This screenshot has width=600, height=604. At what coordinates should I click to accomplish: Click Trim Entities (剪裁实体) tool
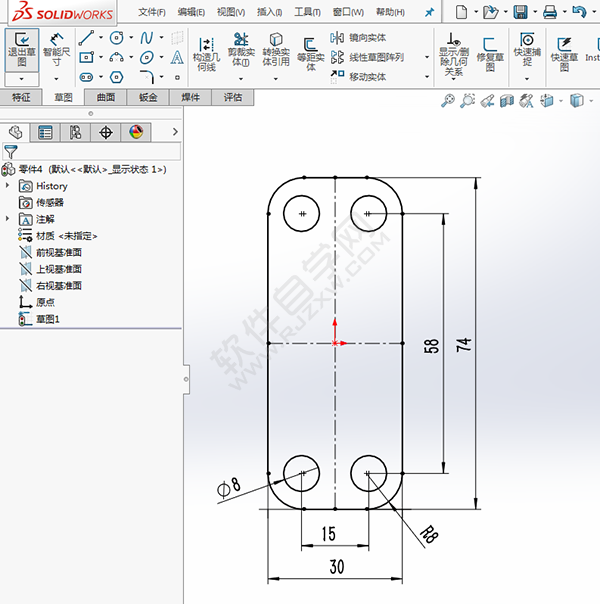[241, 49]
